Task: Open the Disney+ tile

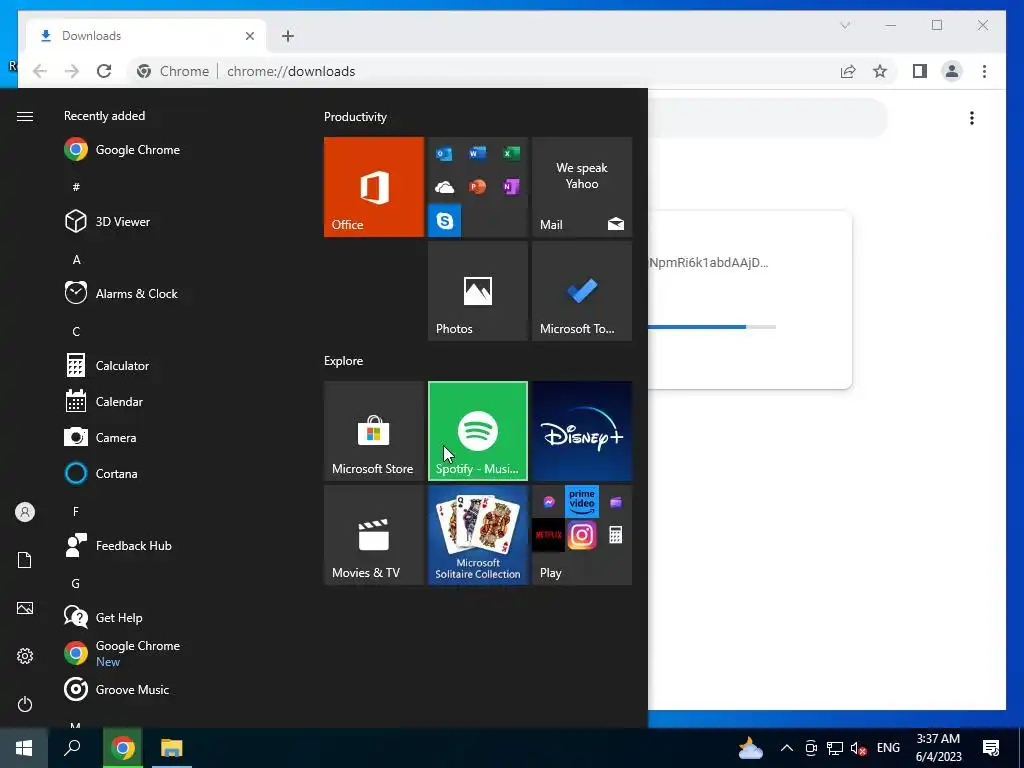Action: (x=582, y=431)
